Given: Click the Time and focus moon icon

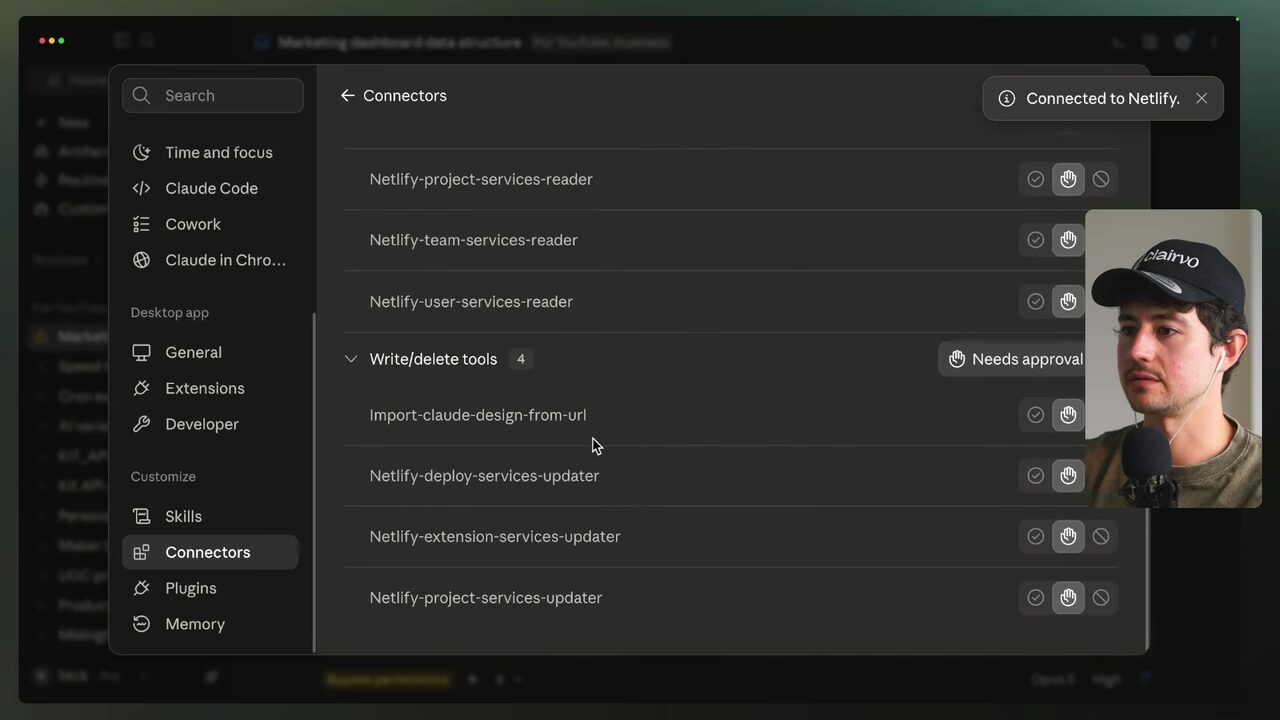Looking at the screenshot, I should [x=142, y=152].
